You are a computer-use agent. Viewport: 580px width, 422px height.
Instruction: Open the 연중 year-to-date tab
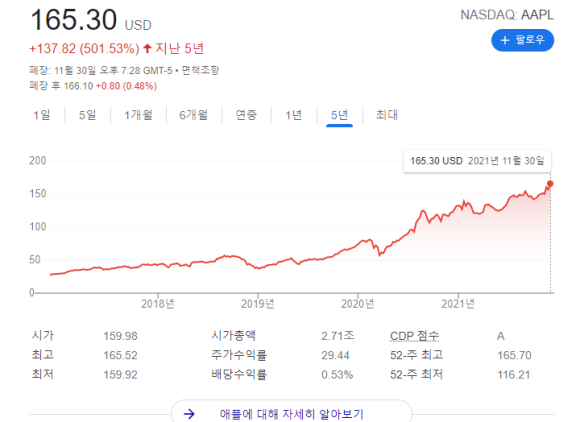pyautogui.click(x=246, y=115)
